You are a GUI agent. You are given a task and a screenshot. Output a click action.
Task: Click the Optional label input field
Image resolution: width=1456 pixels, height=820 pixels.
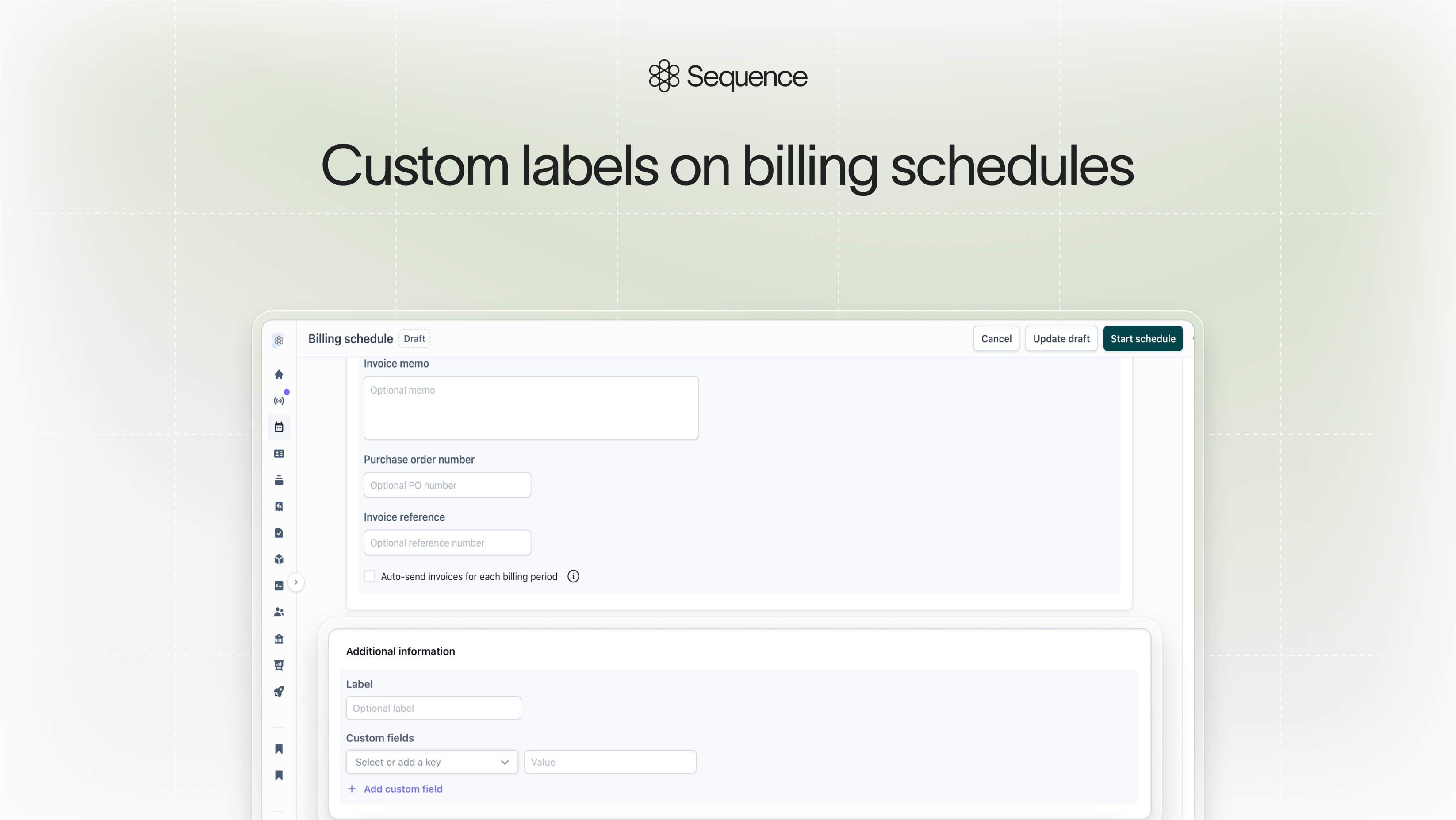coord(433,708)
